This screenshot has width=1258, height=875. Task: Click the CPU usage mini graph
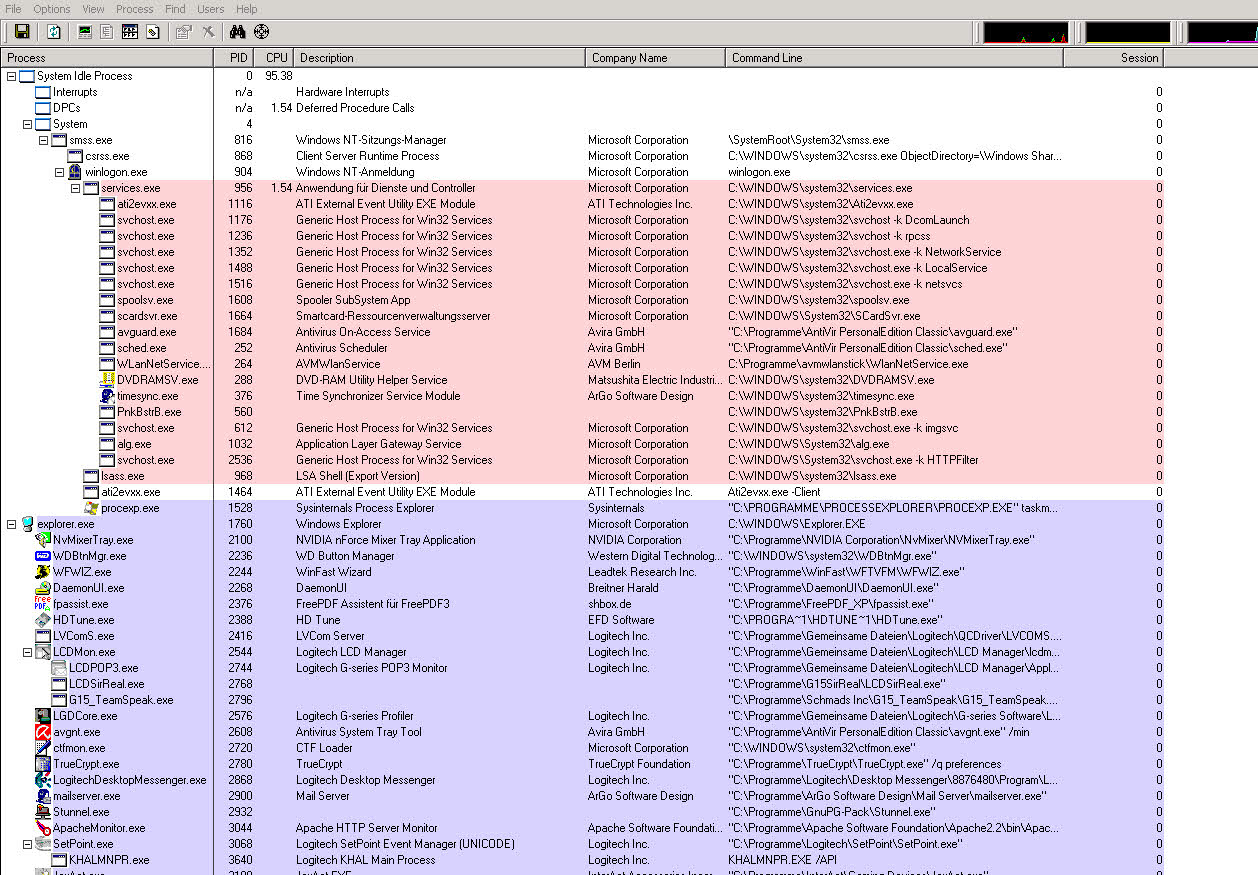tap(1025, 33)
